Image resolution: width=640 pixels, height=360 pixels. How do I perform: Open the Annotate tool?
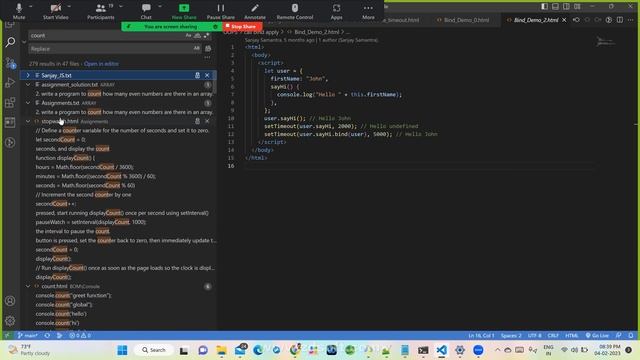tap(255, 11)
